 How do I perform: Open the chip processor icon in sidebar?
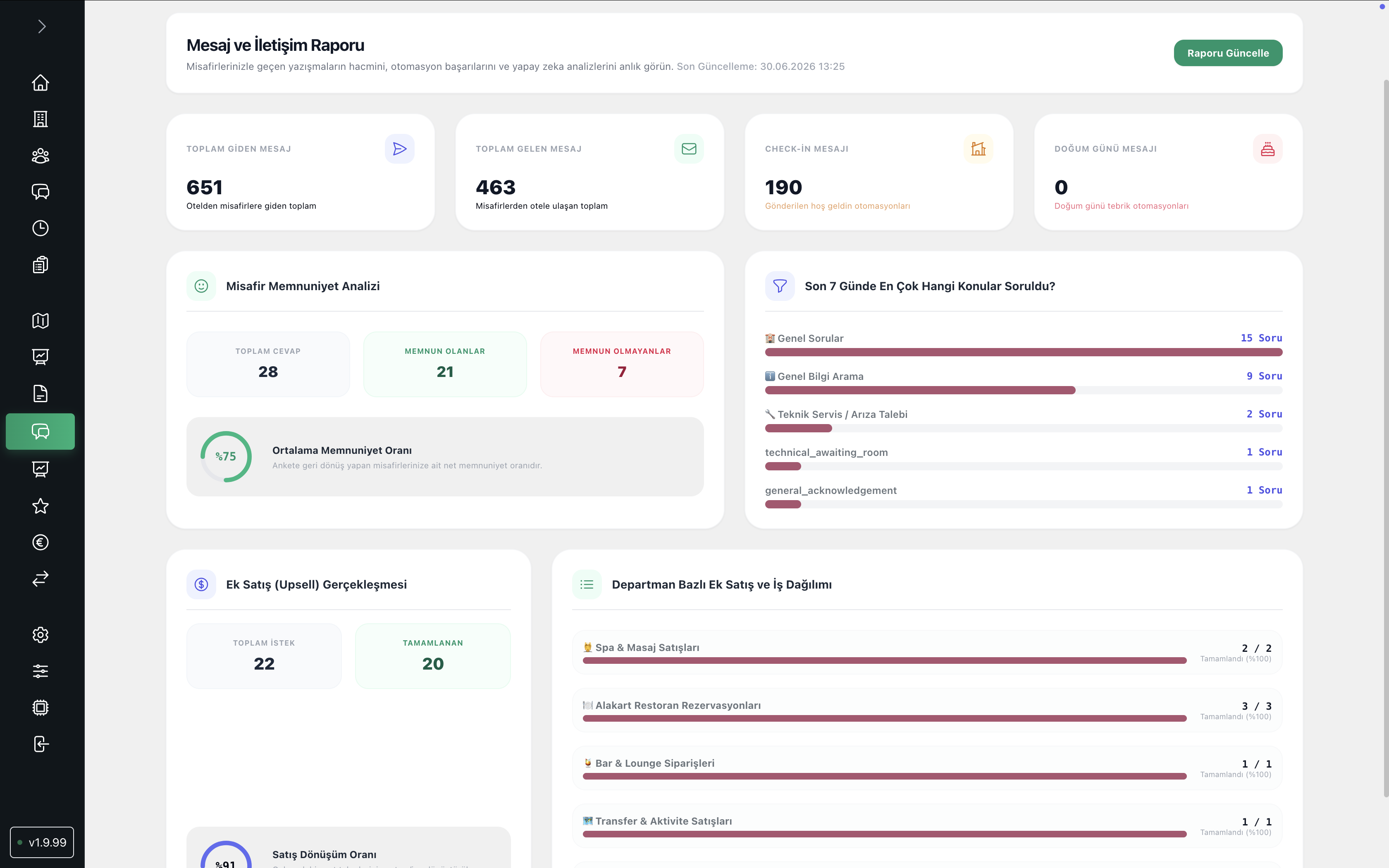pos(40,707)
